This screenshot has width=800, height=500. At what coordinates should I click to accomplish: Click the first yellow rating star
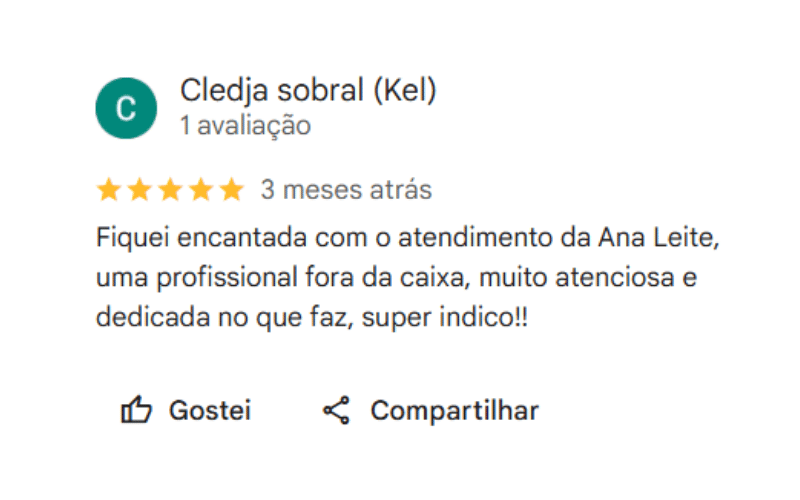click(109, 190)
